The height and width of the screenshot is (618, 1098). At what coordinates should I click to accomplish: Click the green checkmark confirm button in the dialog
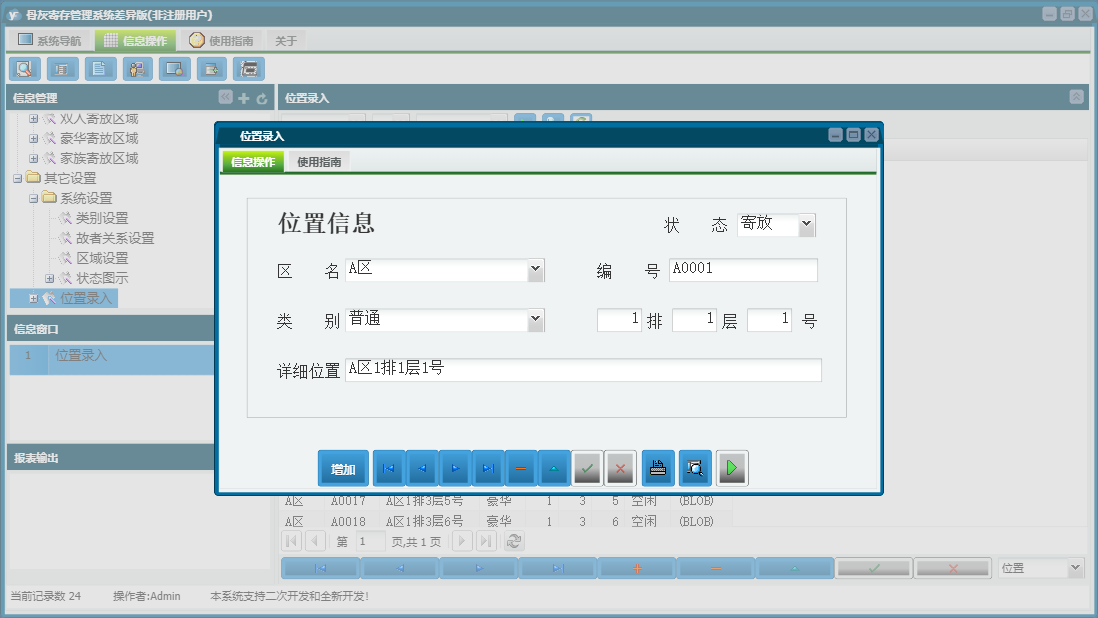(587, 467)
